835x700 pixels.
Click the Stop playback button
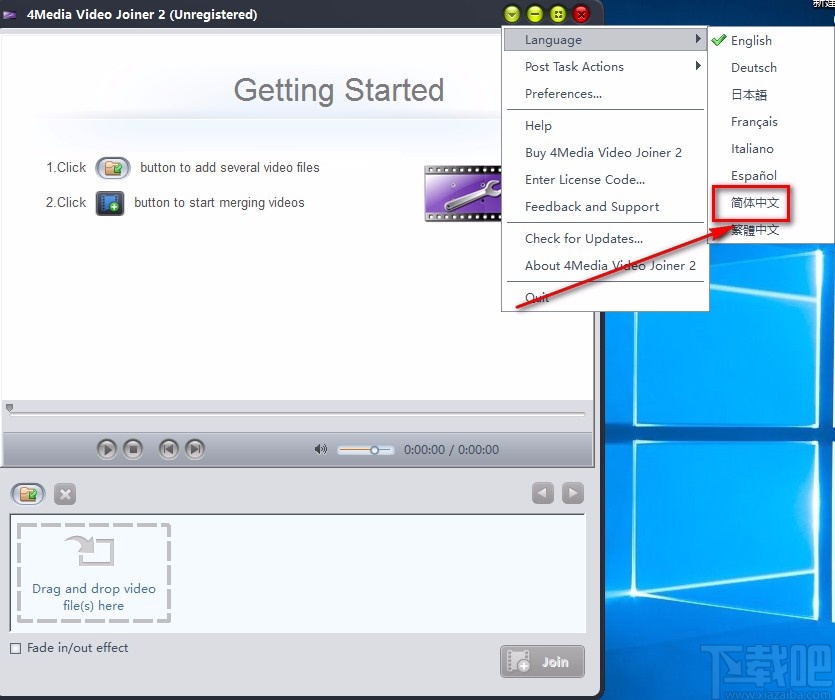click(x=133, y=450)
